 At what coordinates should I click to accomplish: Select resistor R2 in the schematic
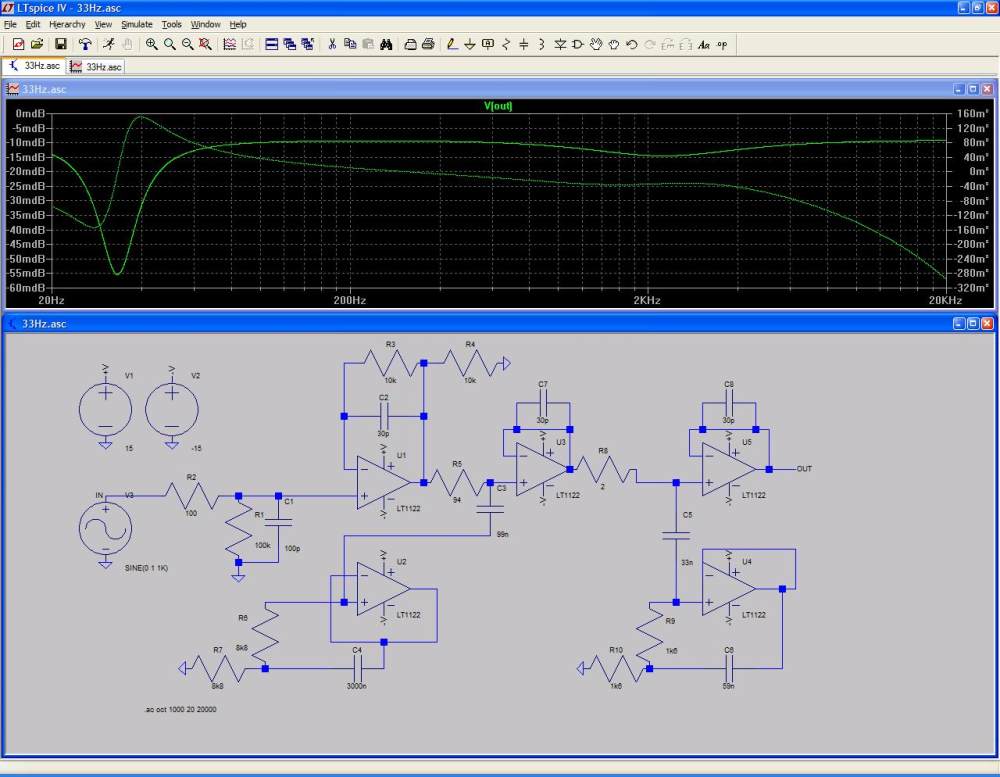(192, 495)
